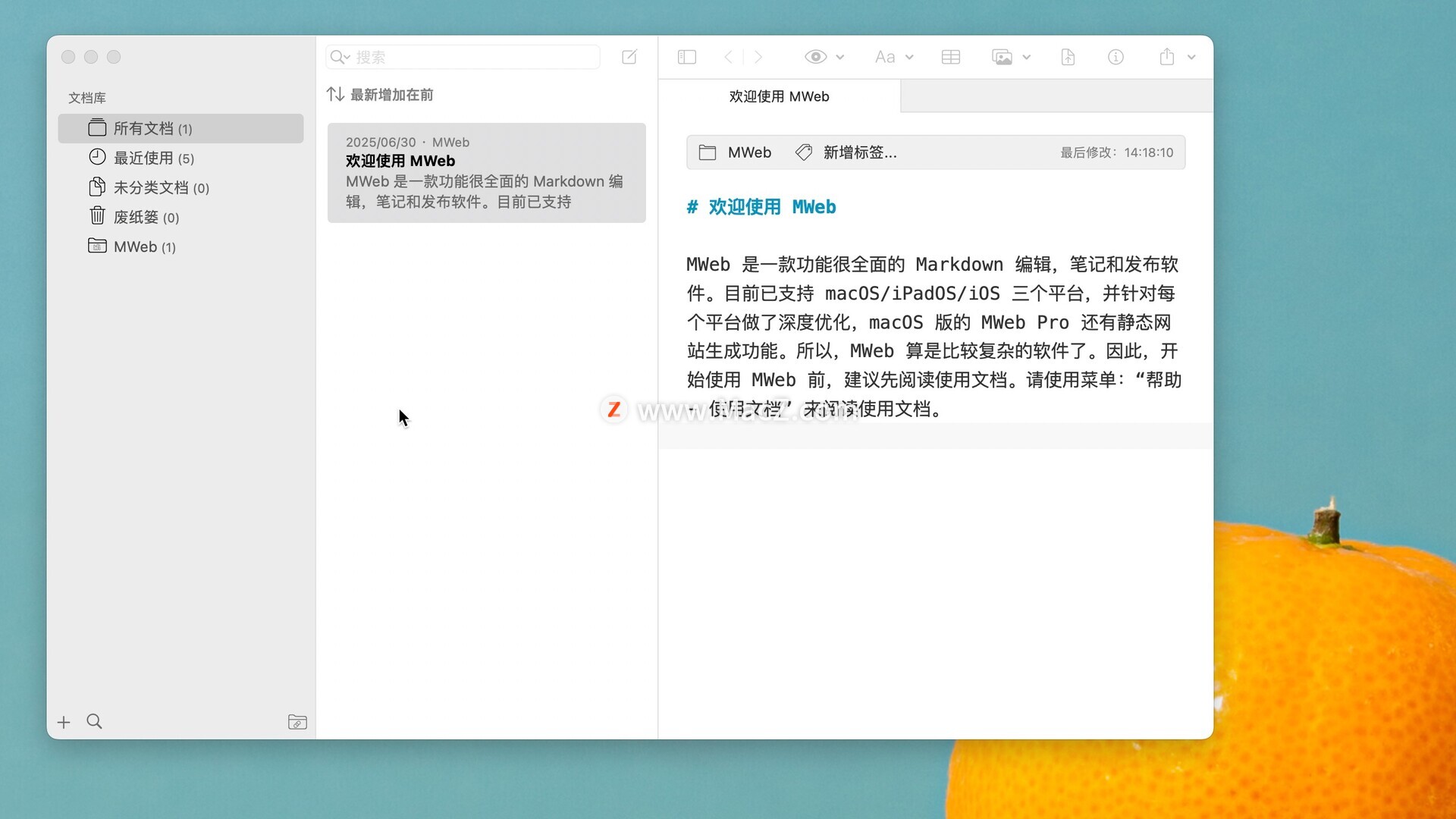Open the share icon
Viewport: 1456px width, 819px height.
(x=1167, y=57)
